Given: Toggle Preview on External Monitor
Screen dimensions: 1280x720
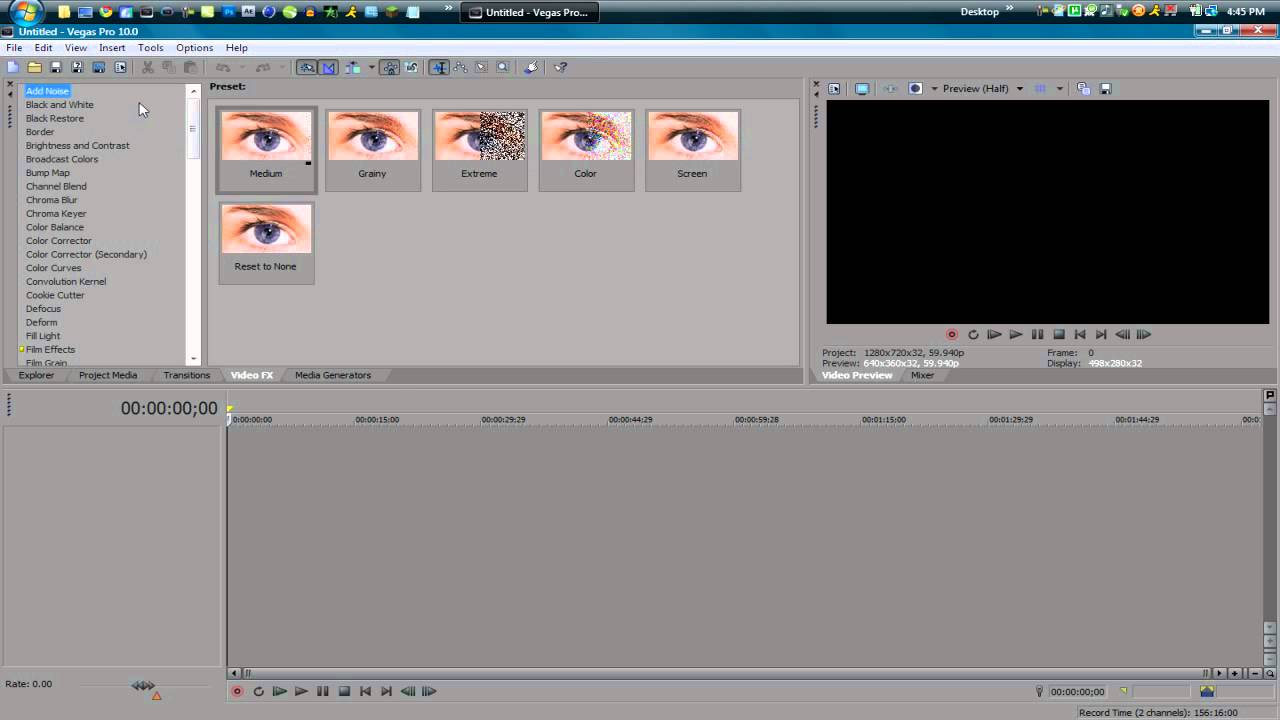Looking at the screenshot, I should point(862,88).
